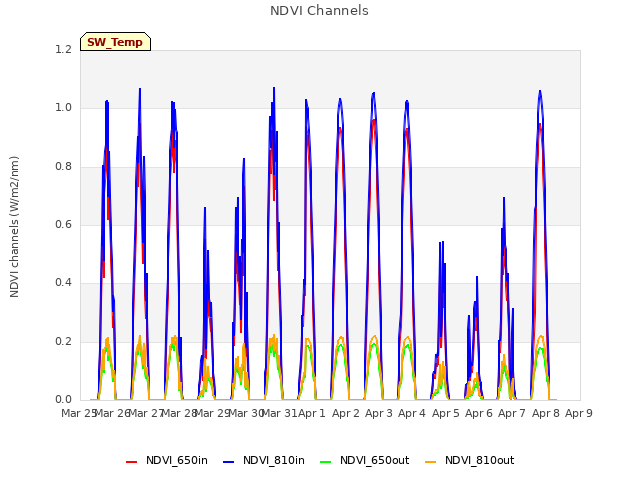Click the 0.0 y-axis tick label
The height and width of the screenshot is (480, 640).
[63, 399]
